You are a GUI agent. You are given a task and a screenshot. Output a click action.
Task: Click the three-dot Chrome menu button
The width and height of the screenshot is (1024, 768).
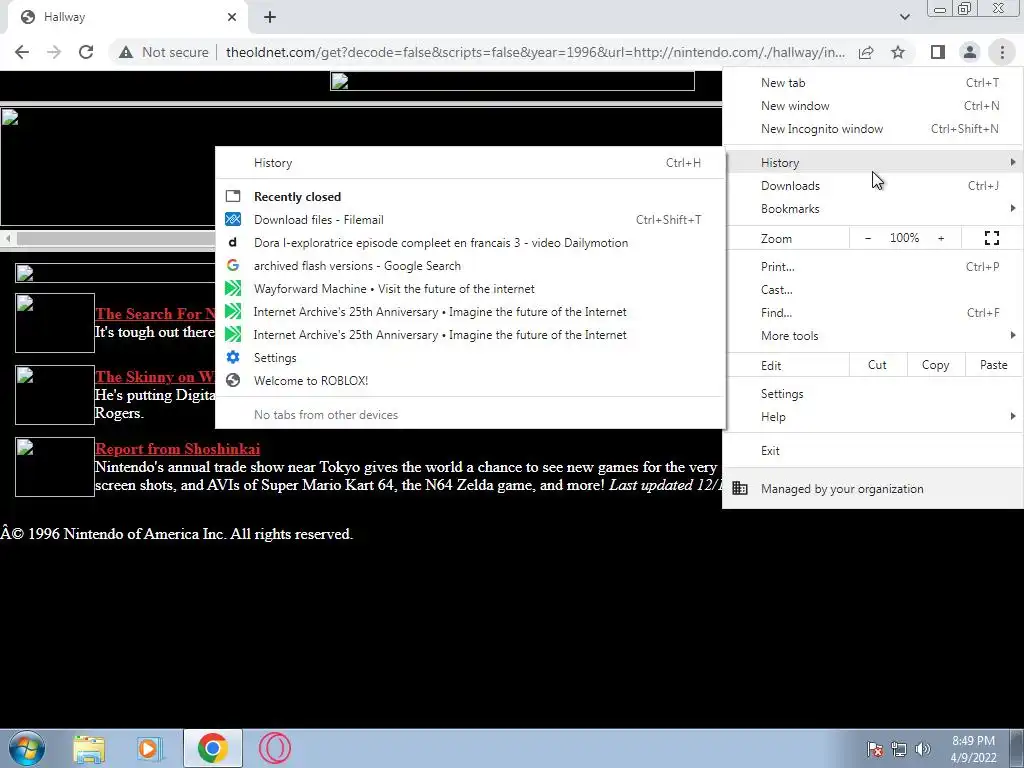tap(1002, 52)
